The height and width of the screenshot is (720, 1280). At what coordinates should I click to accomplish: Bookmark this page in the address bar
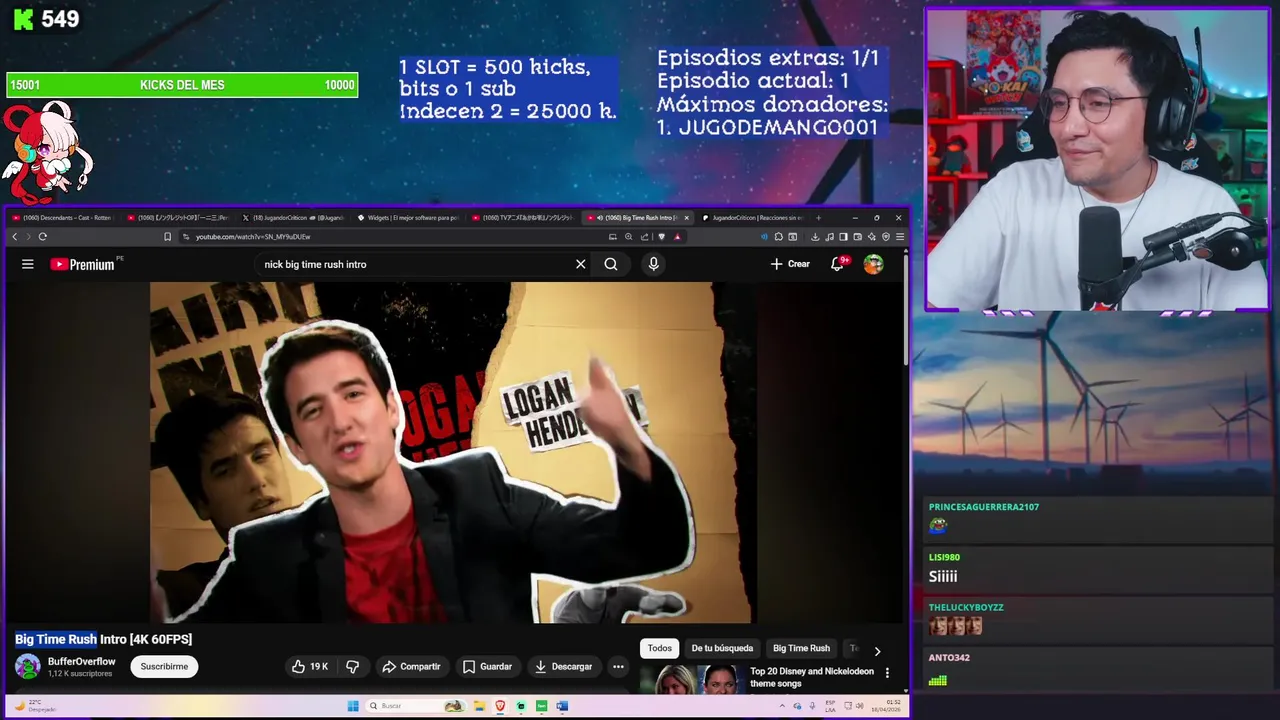point(168,237)
